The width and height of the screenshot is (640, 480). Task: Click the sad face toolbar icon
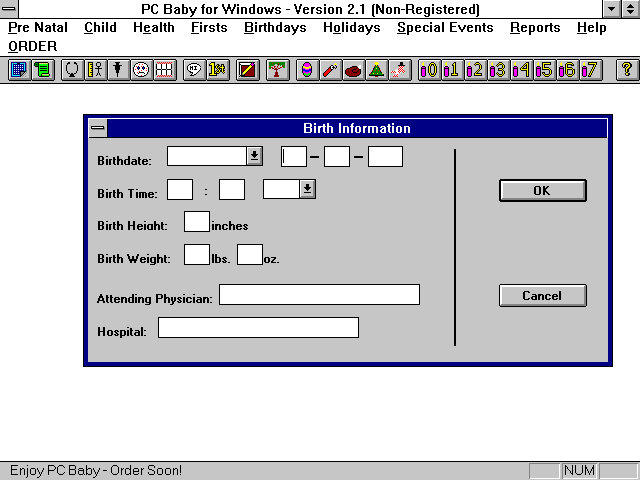(141, 70)
